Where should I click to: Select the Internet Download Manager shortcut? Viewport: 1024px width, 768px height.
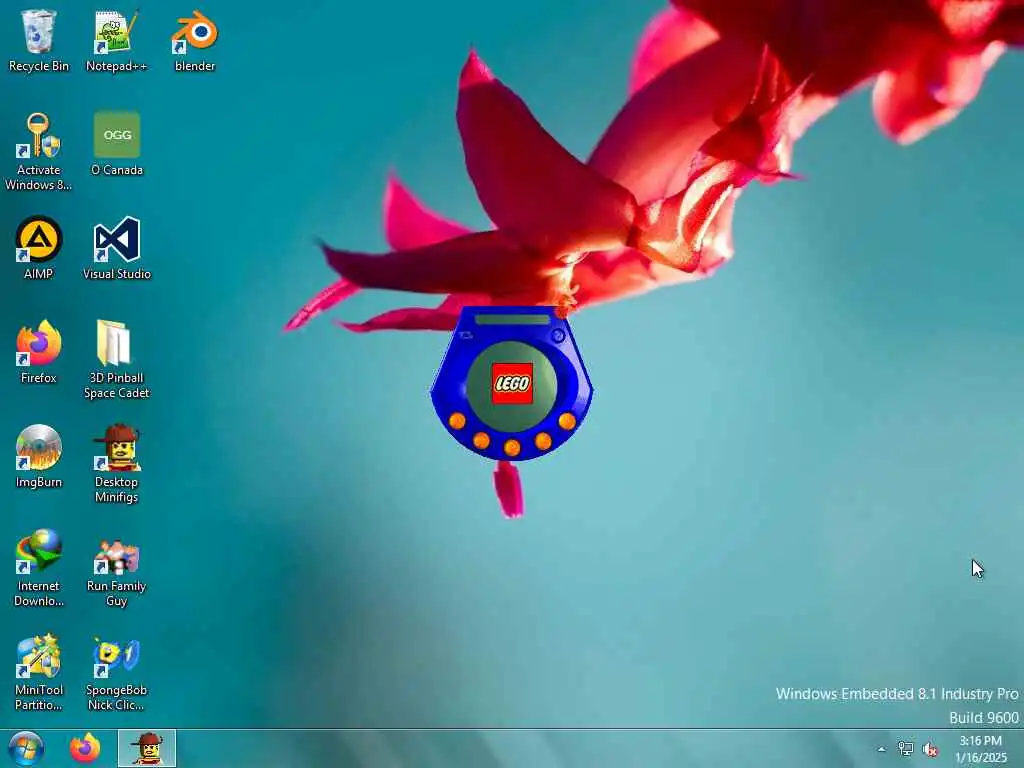(39, 568)
